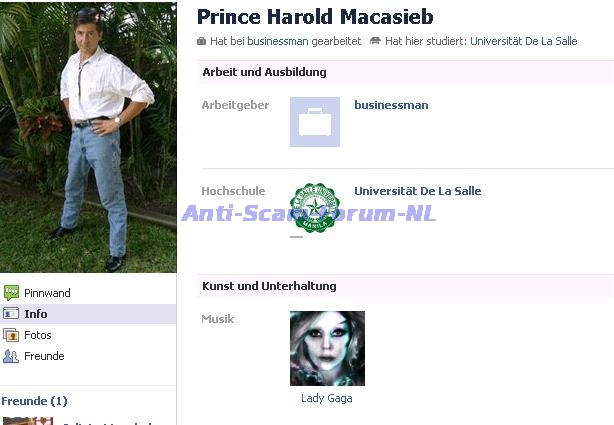
Task: Open the 'businessman' employer link under Arbeitgeber
Action: click(391, 105)
